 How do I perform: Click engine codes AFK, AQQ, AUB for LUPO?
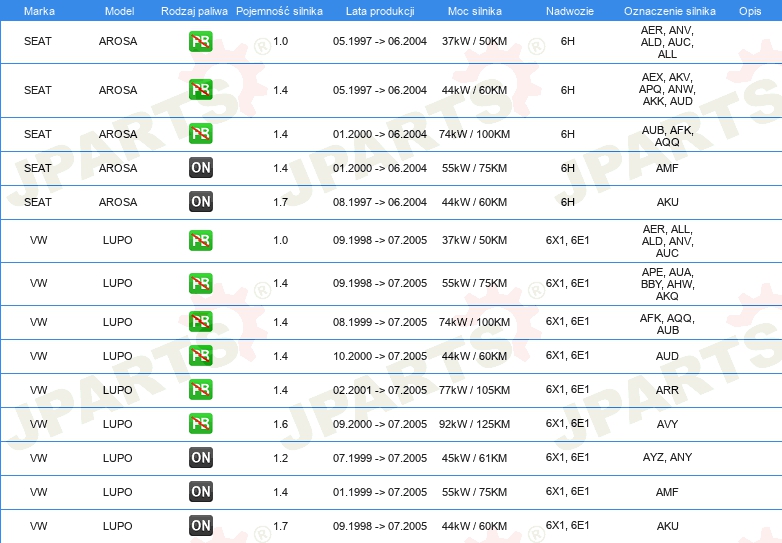click(667, 324)
